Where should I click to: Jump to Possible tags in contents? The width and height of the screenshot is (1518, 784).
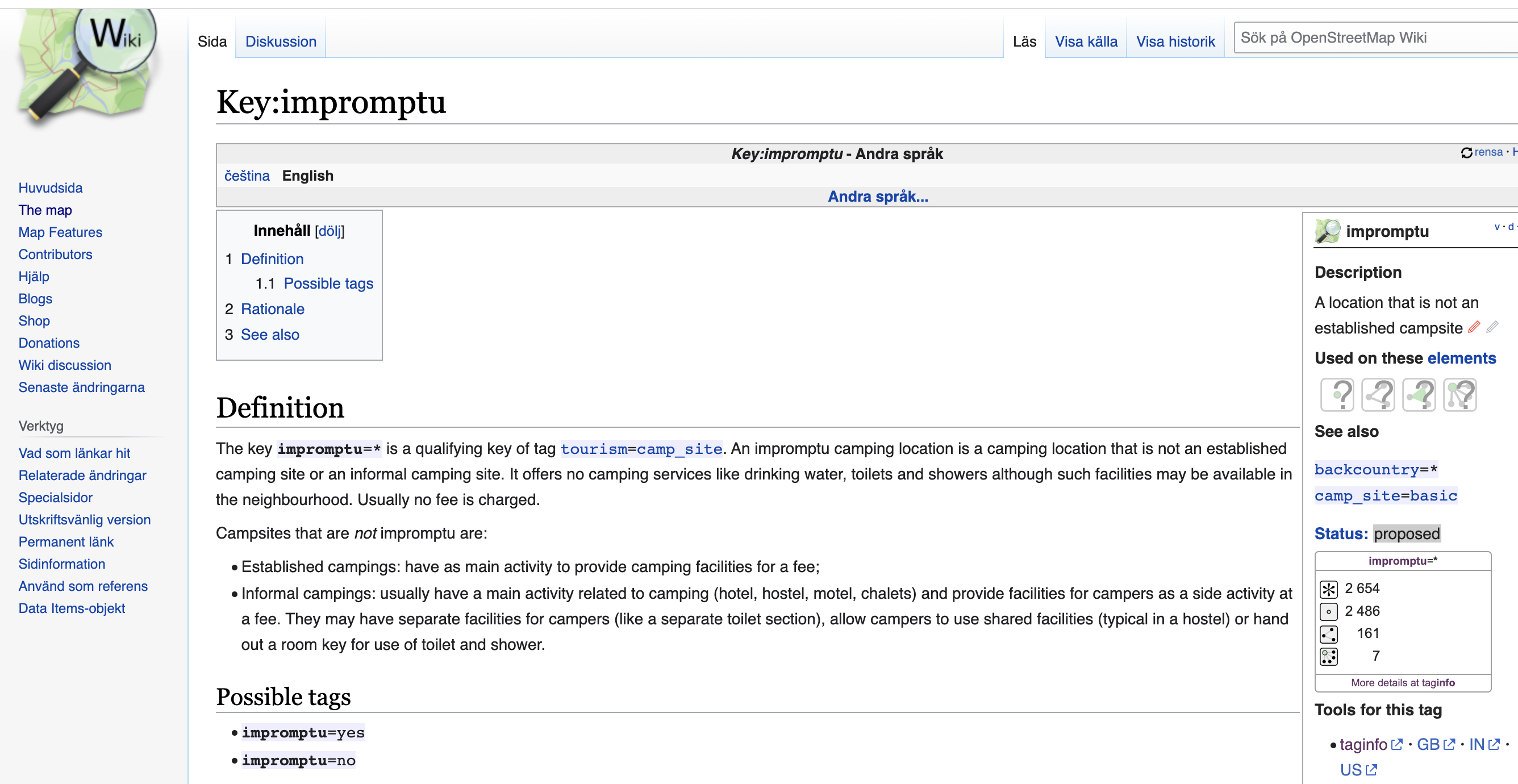(x=328, y=283)
